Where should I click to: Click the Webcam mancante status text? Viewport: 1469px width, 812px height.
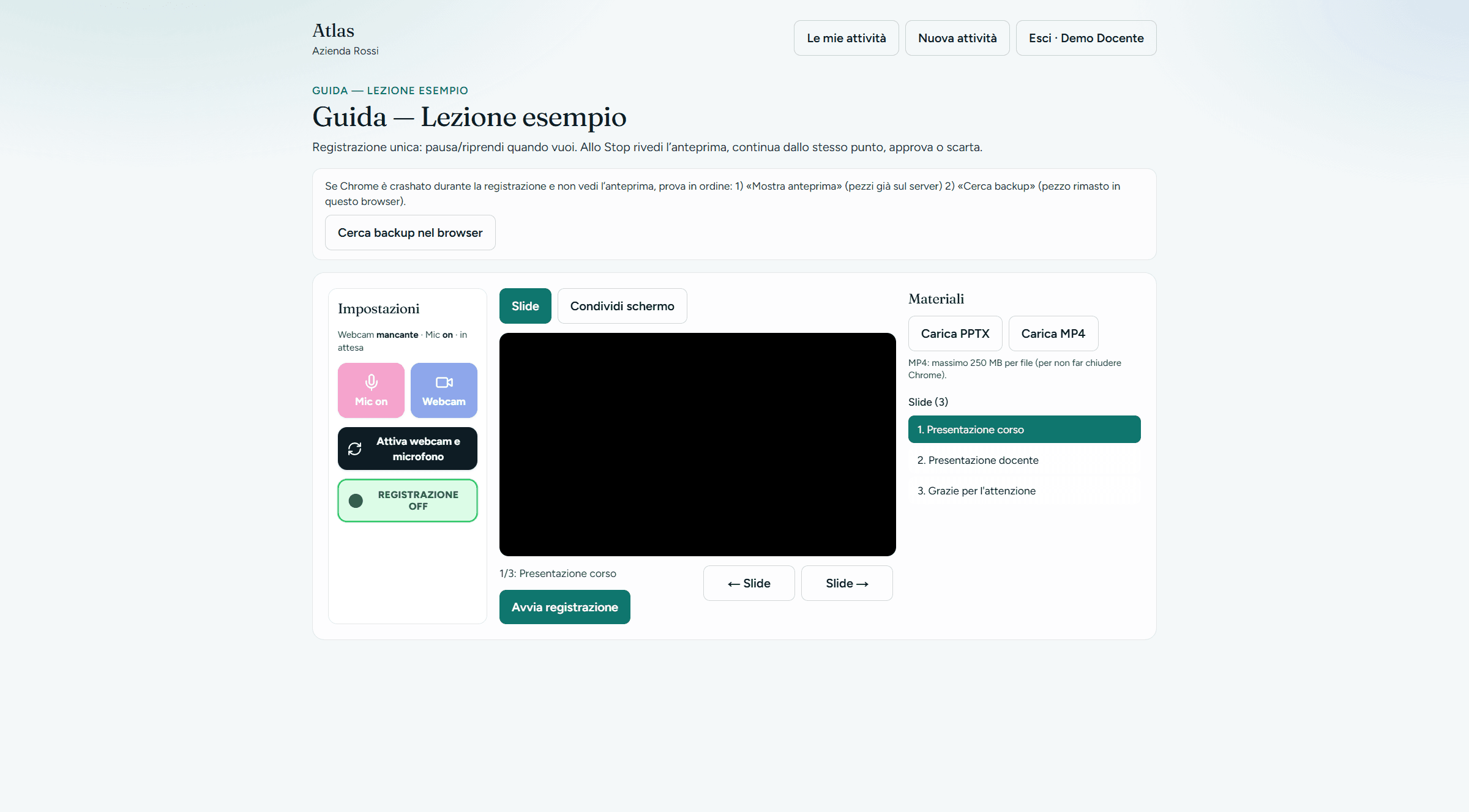(402, 341)
